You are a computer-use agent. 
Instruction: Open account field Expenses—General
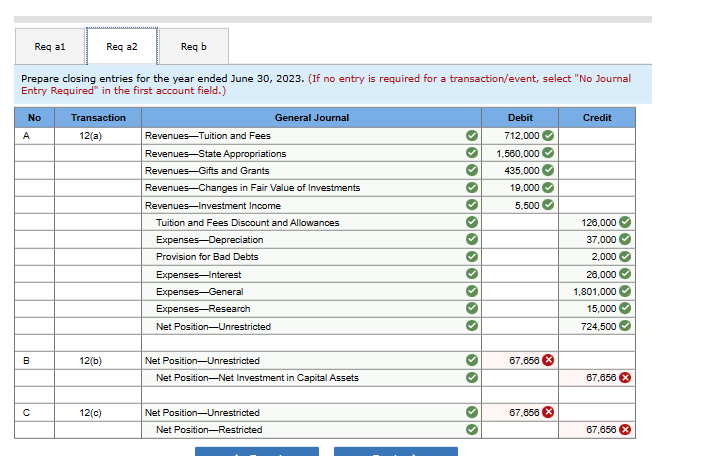point(311,291)
